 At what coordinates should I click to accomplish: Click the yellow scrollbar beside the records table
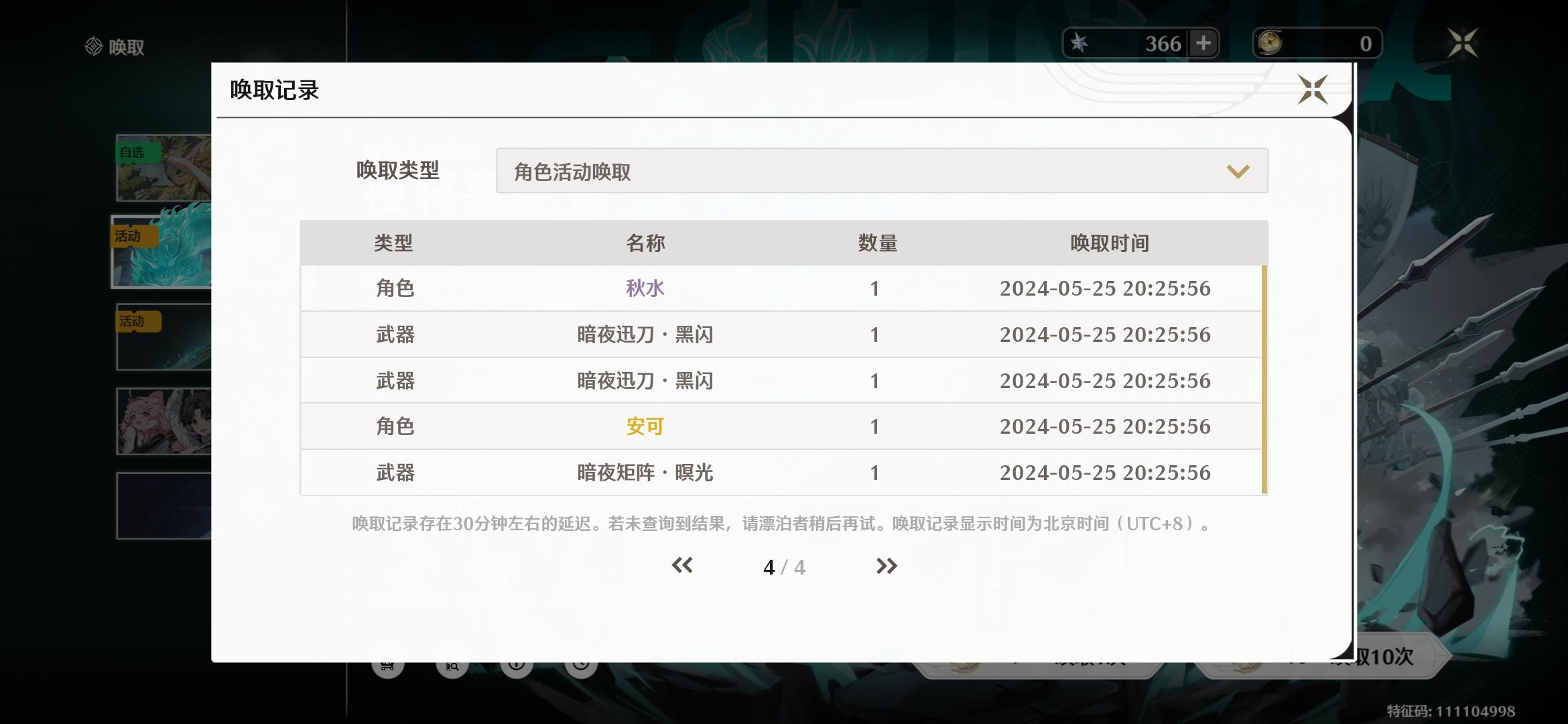(1264, 379)
